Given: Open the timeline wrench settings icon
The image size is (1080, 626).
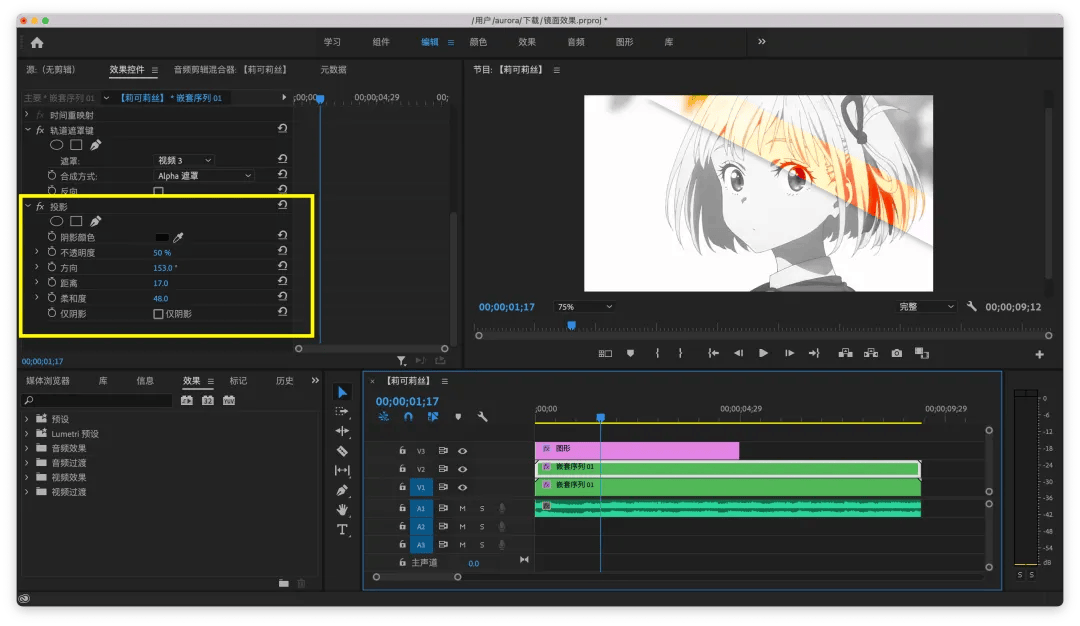Looking at the screenshot, I should (482, 417).
